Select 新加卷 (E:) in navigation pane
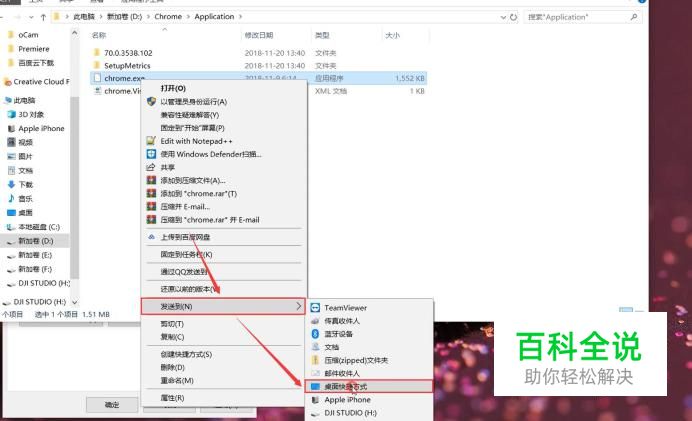The height and width of the screenshot is (421, 692). click(x=34, y=255)
